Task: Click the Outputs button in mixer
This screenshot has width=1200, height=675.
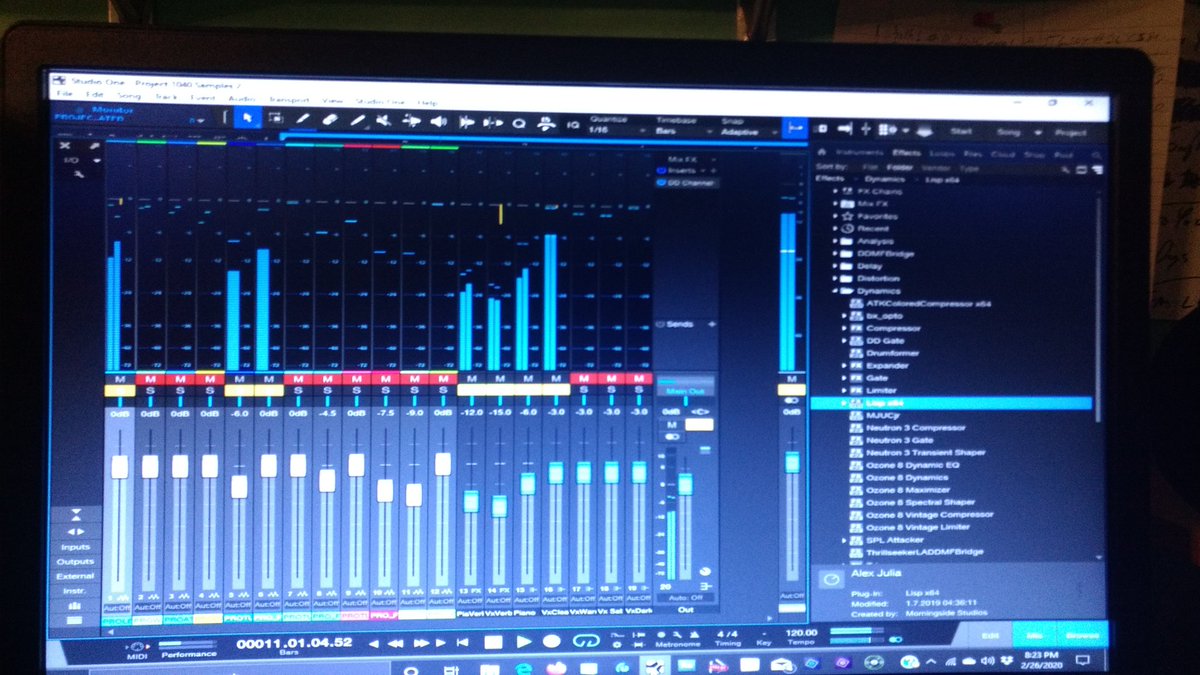Action: point(75,561)
